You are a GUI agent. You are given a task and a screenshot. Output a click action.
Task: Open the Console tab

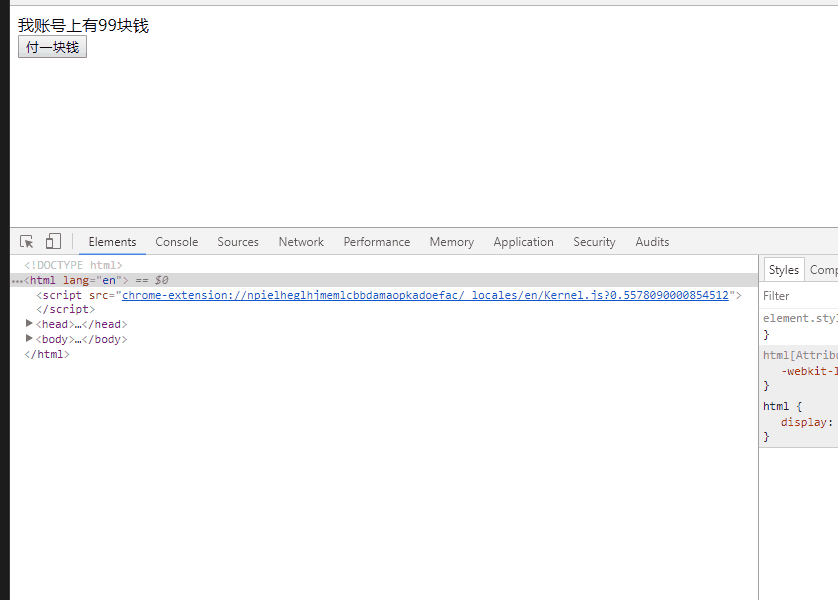177,242
